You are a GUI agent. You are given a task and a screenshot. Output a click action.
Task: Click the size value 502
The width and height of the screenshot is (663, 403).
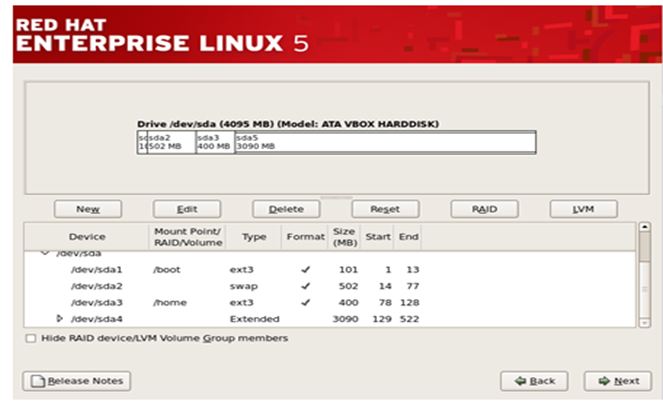click(x=348, y=286)
